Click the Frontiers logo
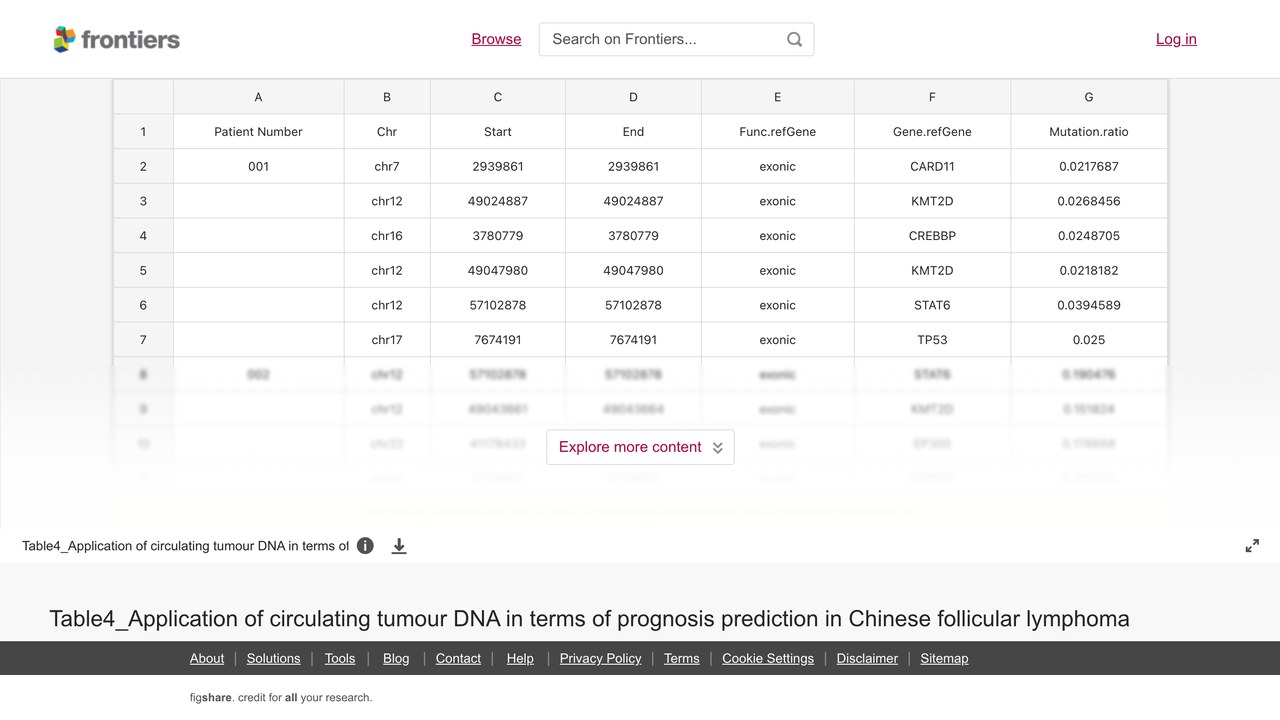Viewport: 1280px width, 720px height. tap(117, 39)
